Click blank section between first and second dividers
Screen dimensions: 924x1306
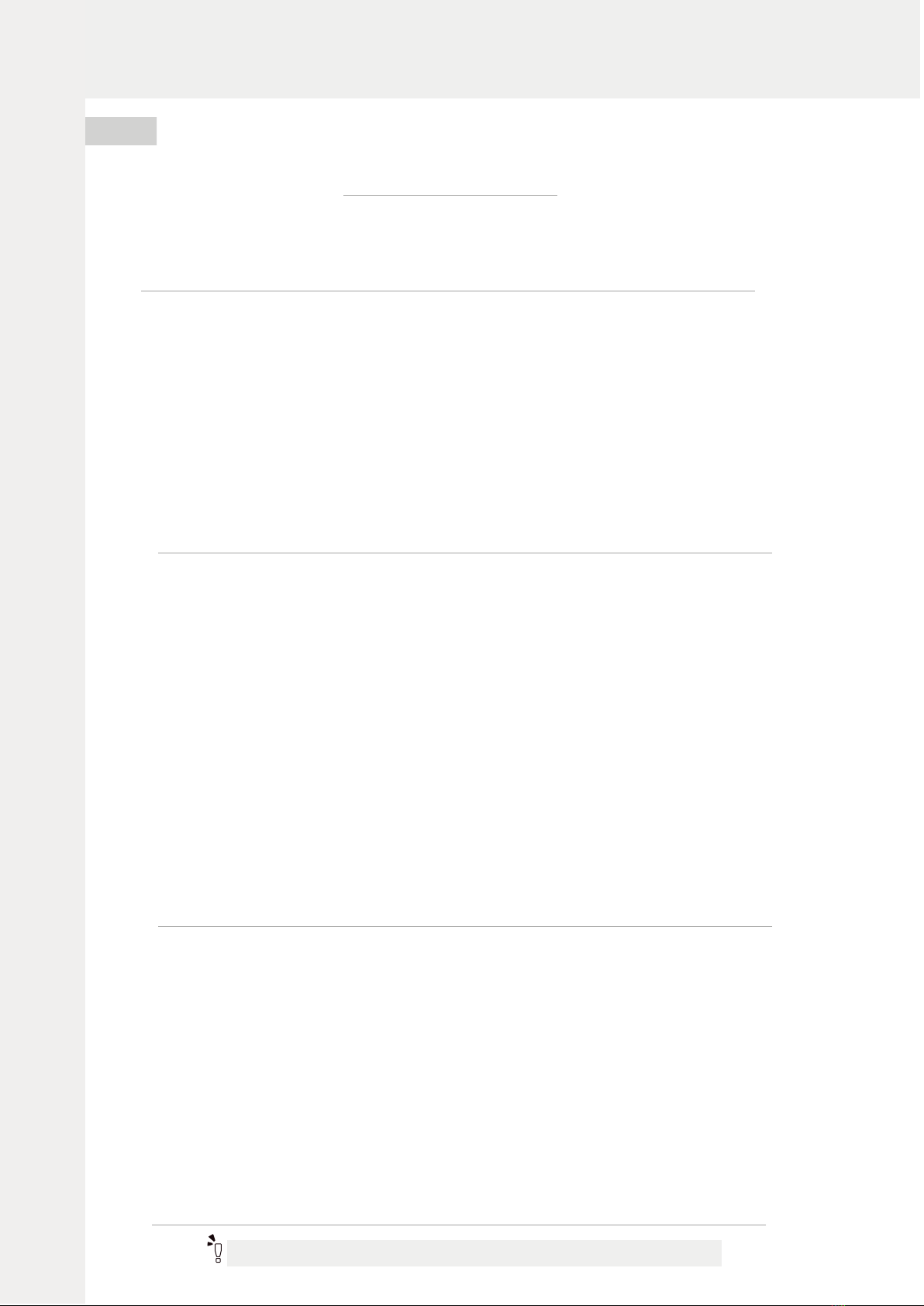[457, 422]
